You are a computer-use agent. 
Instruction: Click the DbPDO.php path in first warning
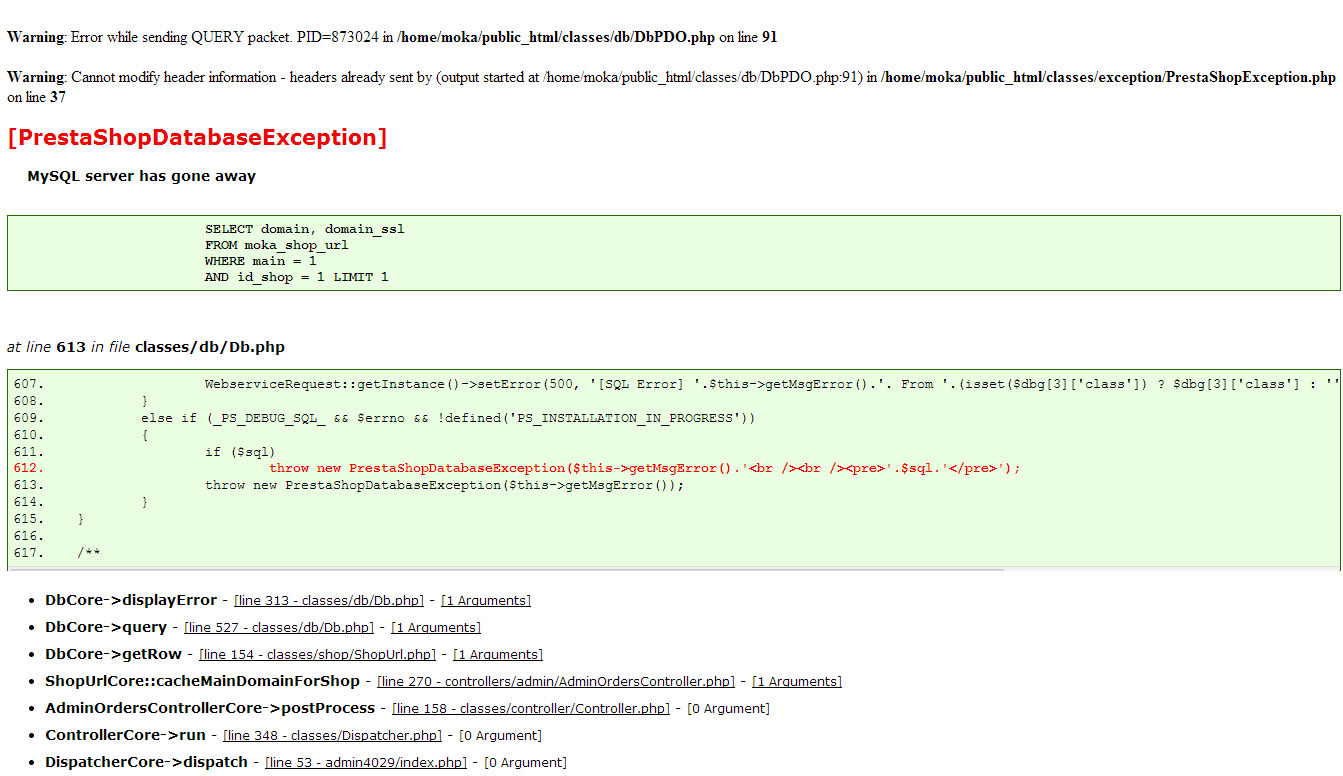click(x=557, y=37)
